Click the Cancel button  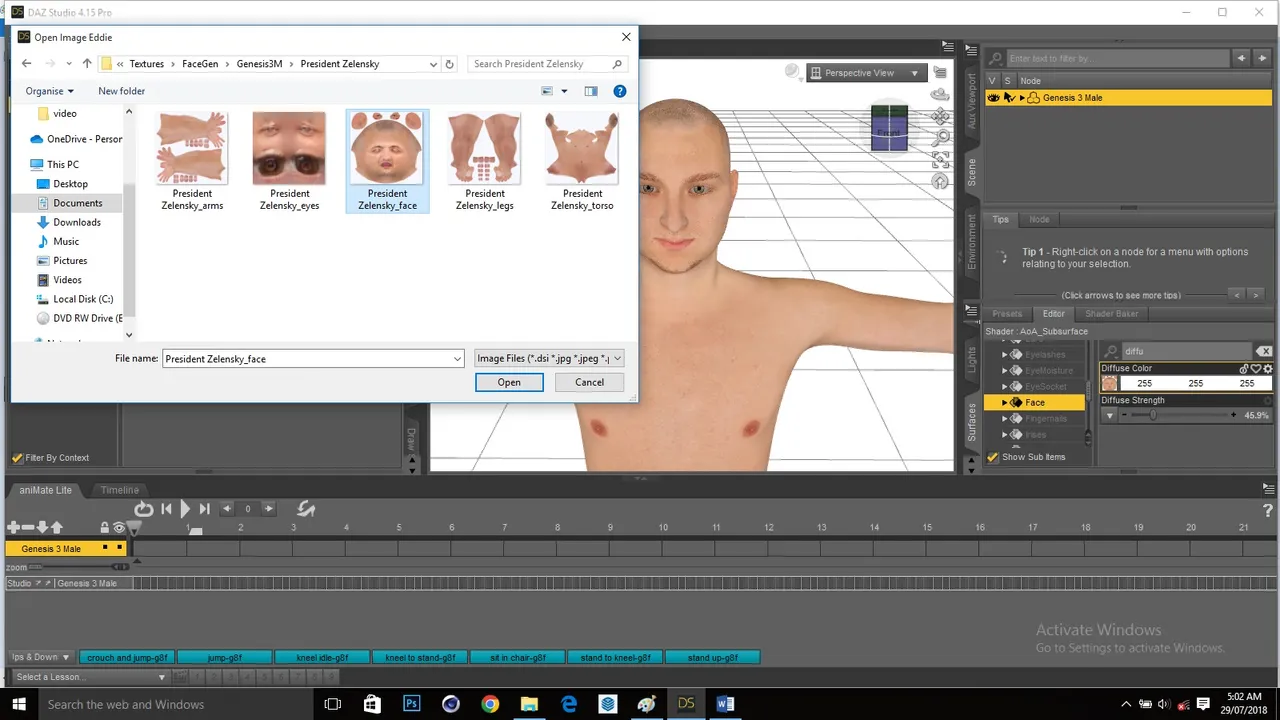pyautogui.click(x=589, y=382)
